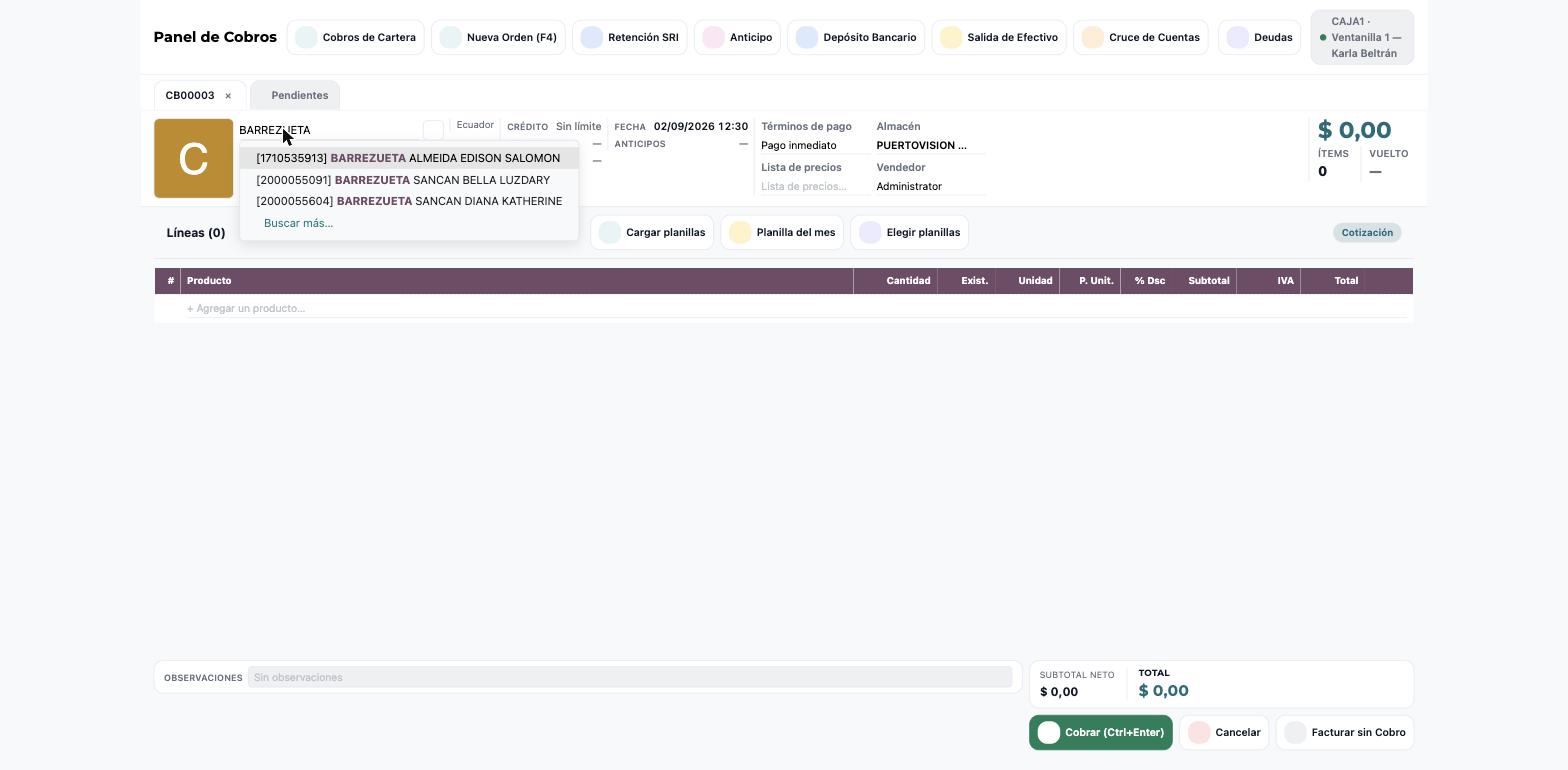This screenshot has width=1568, height=770.
Task: Click the Buscar más... link
Action: [x=298, y=223]
